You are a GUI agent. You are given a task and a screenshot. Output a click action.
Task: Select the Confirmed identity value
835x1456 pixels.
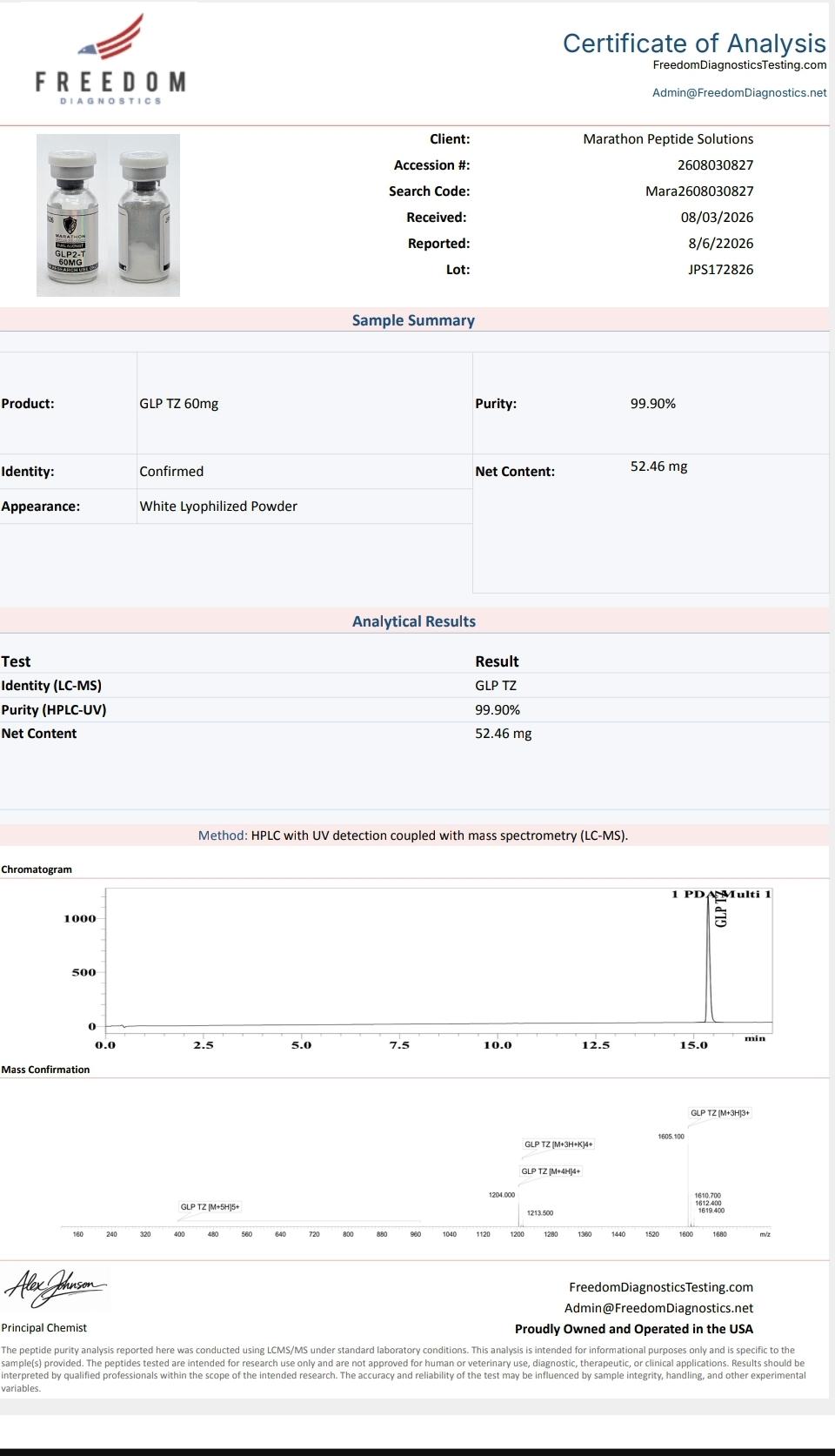coord(171,472)
